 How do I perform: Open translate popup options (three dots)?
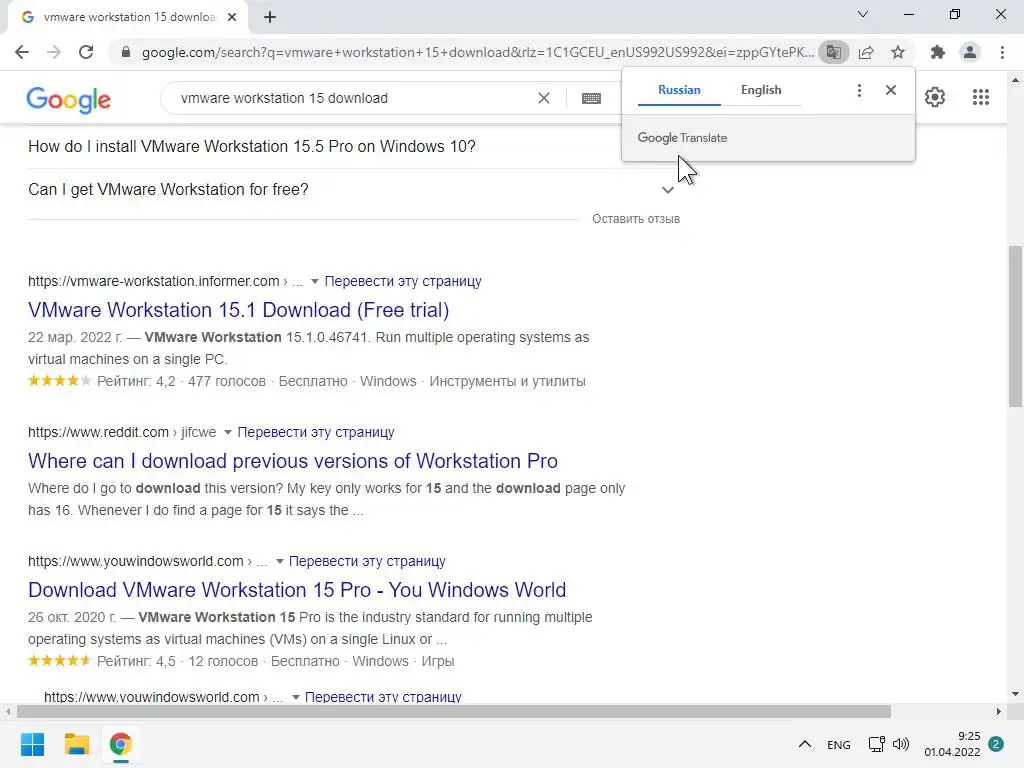[859, 90]
